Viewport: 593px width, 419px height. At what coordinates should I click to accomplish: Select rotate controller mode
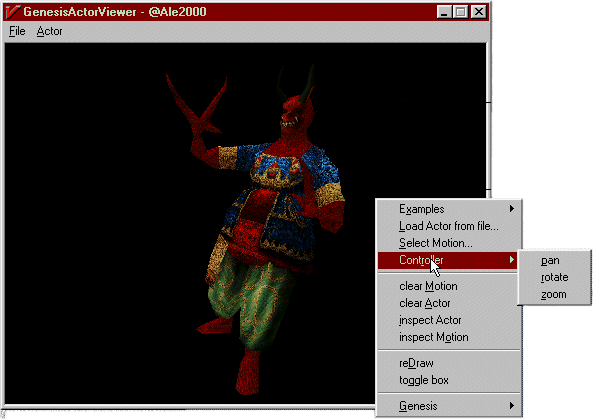pyautogui.click(x=554, y=278)
